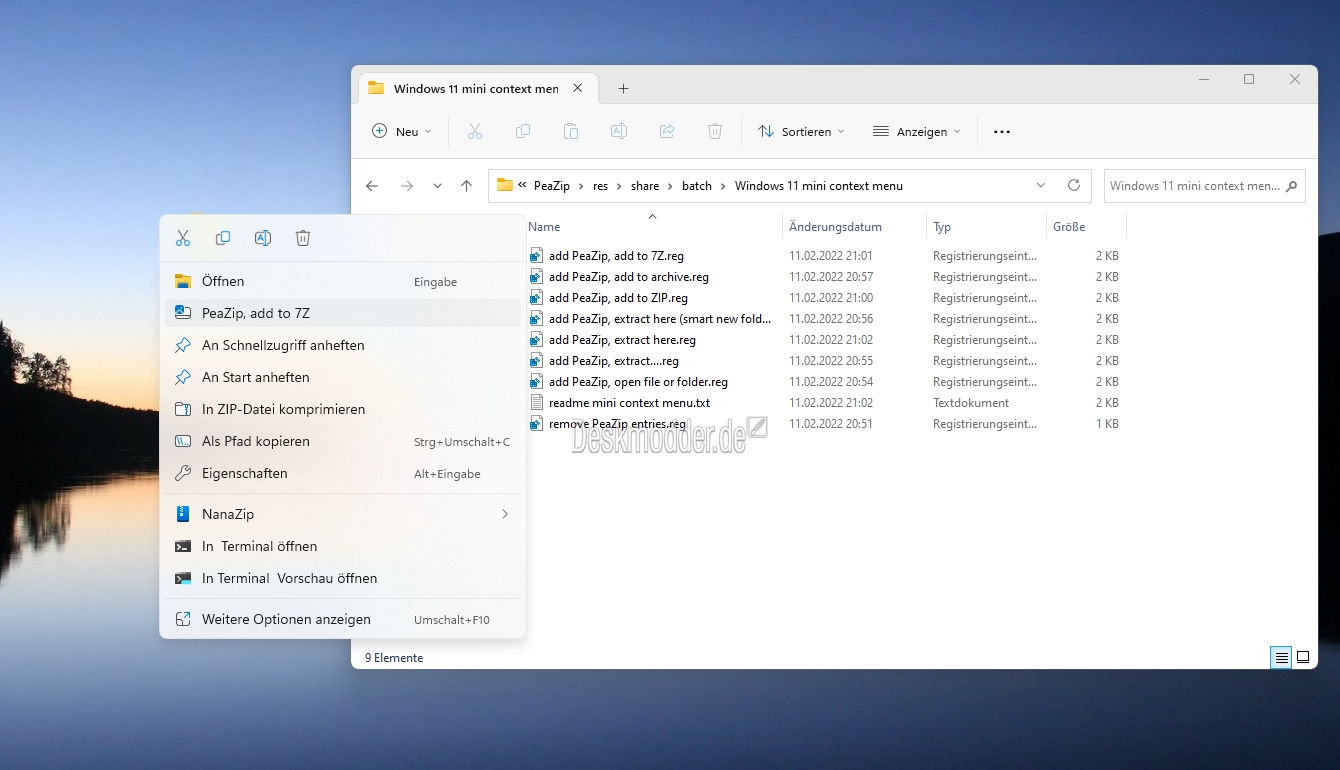The height and width of the screenshot is (770, 1340).
Task: Click Weitere Optionen anzeigen
Action: pyautogui.click(x=342, y=619)
